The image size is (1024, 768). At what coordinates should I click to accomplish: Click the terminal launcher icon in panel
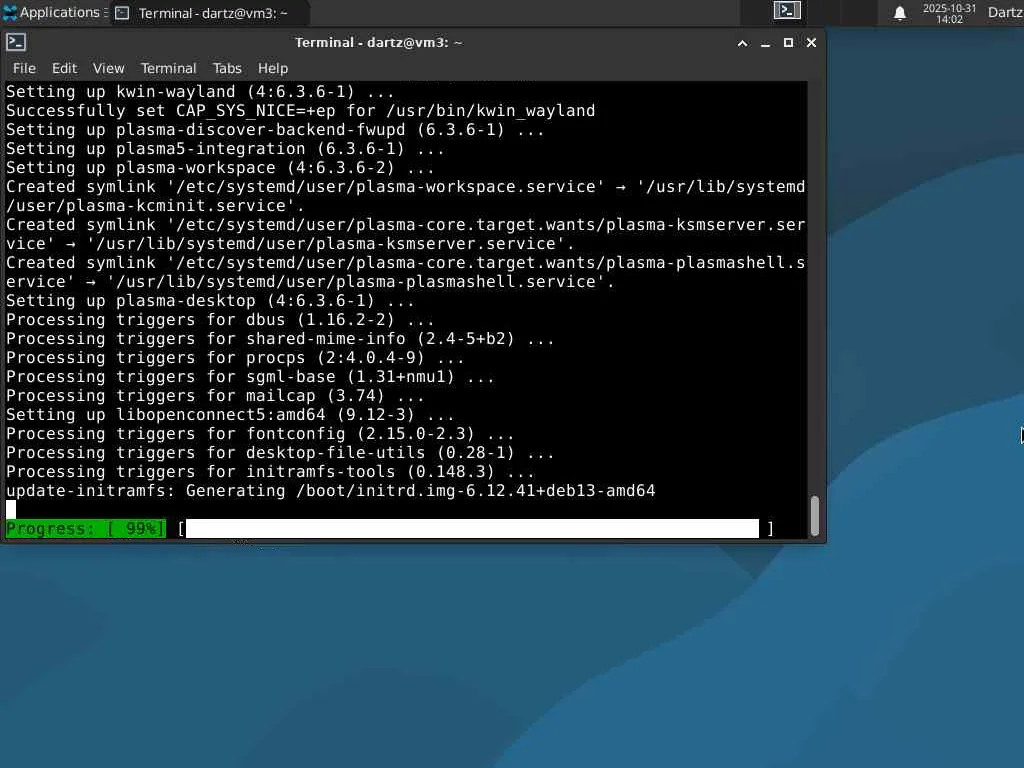coord(787,10)
